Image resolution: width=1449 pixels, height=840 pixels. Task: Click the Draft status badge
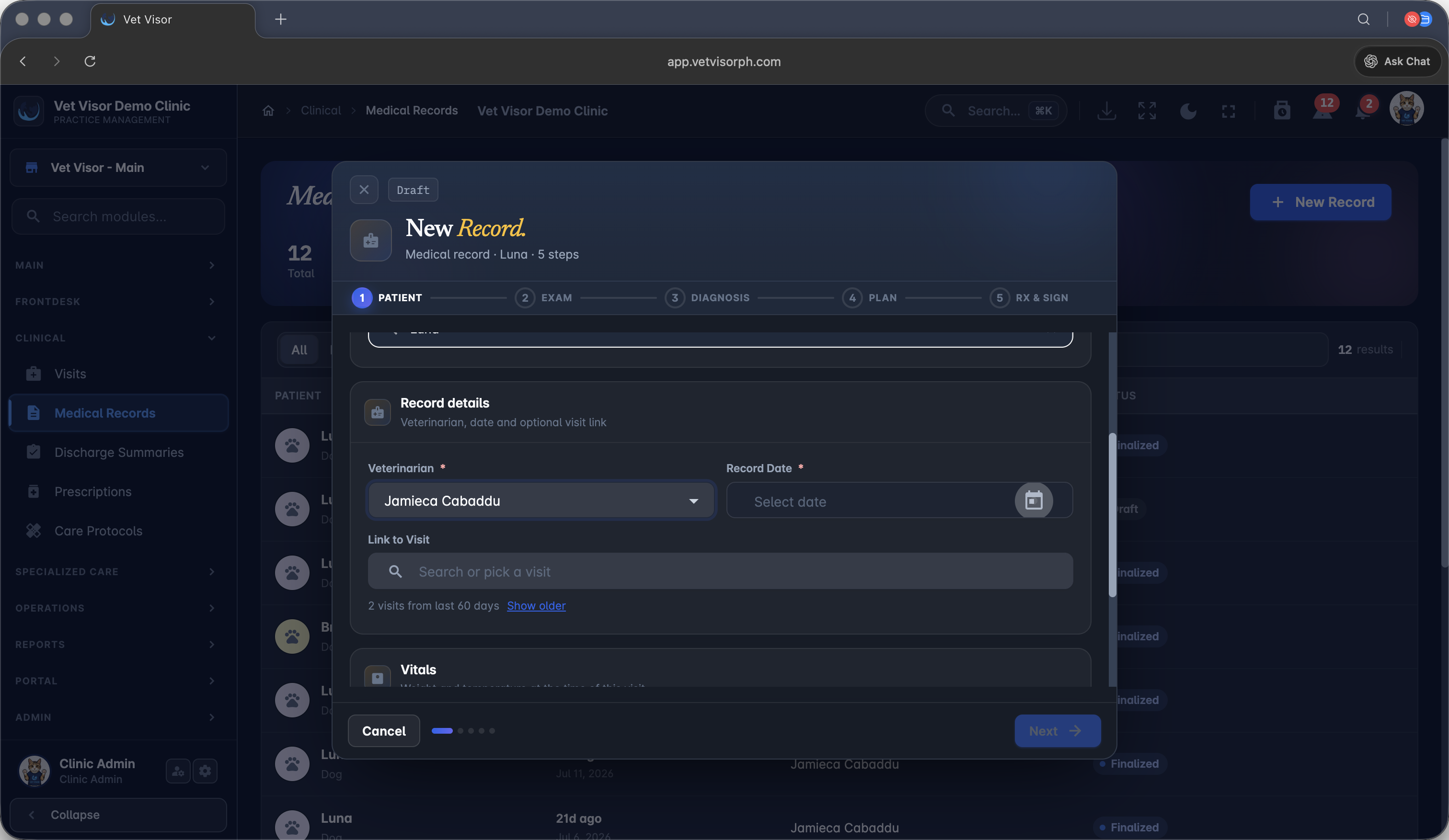point(413,190)
